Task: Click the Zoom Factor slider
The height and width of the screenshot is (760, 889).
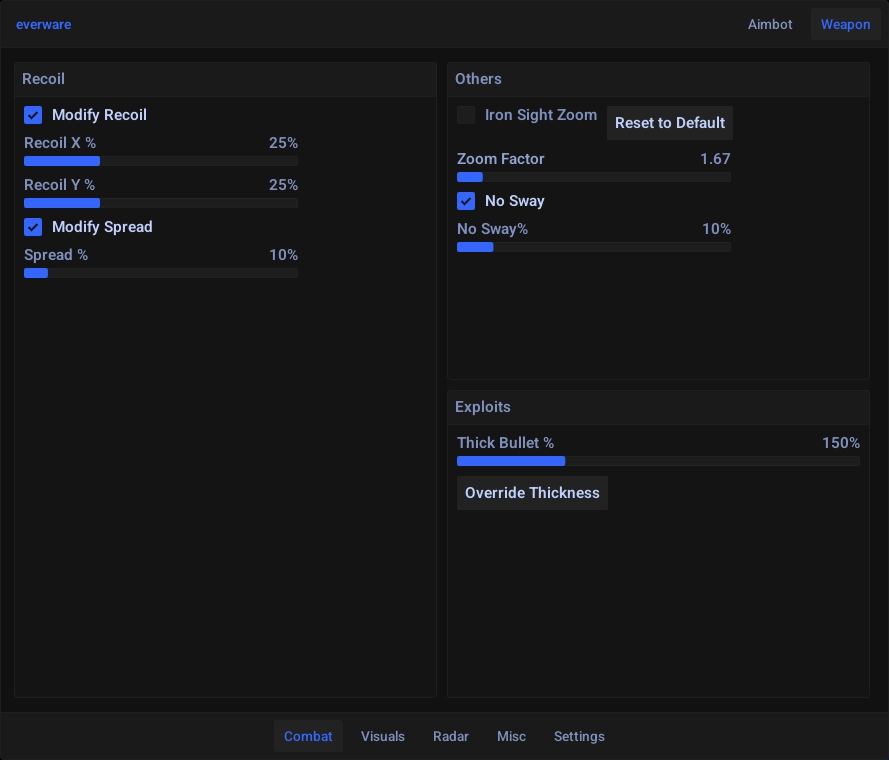Action: [x=593, y=177]
